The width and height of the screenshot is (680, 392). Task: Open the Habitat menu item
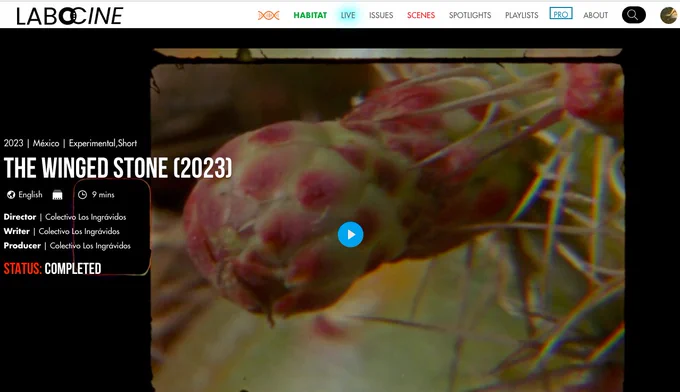[x=310, y=15]
